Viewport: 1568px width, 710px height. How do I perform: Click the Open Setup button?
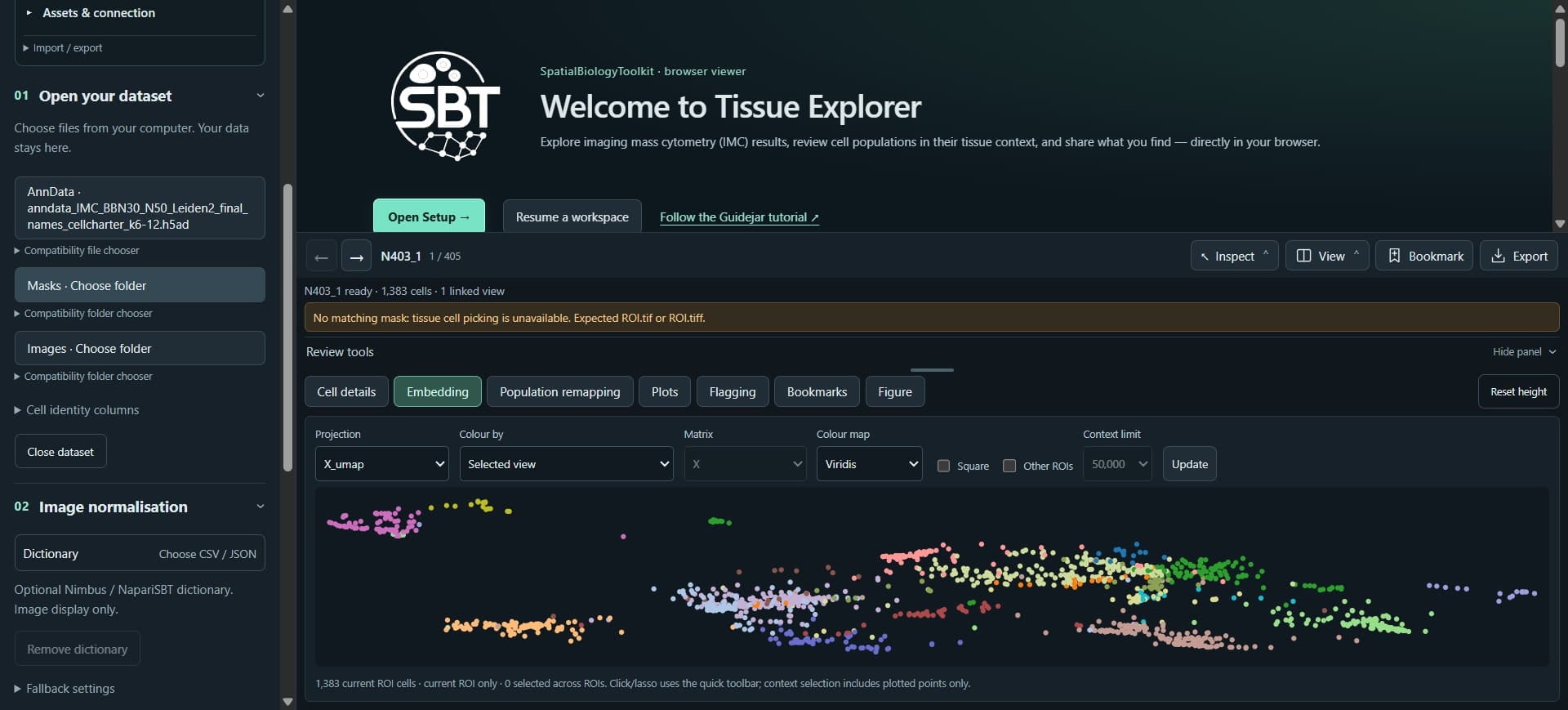coord(429,217)
